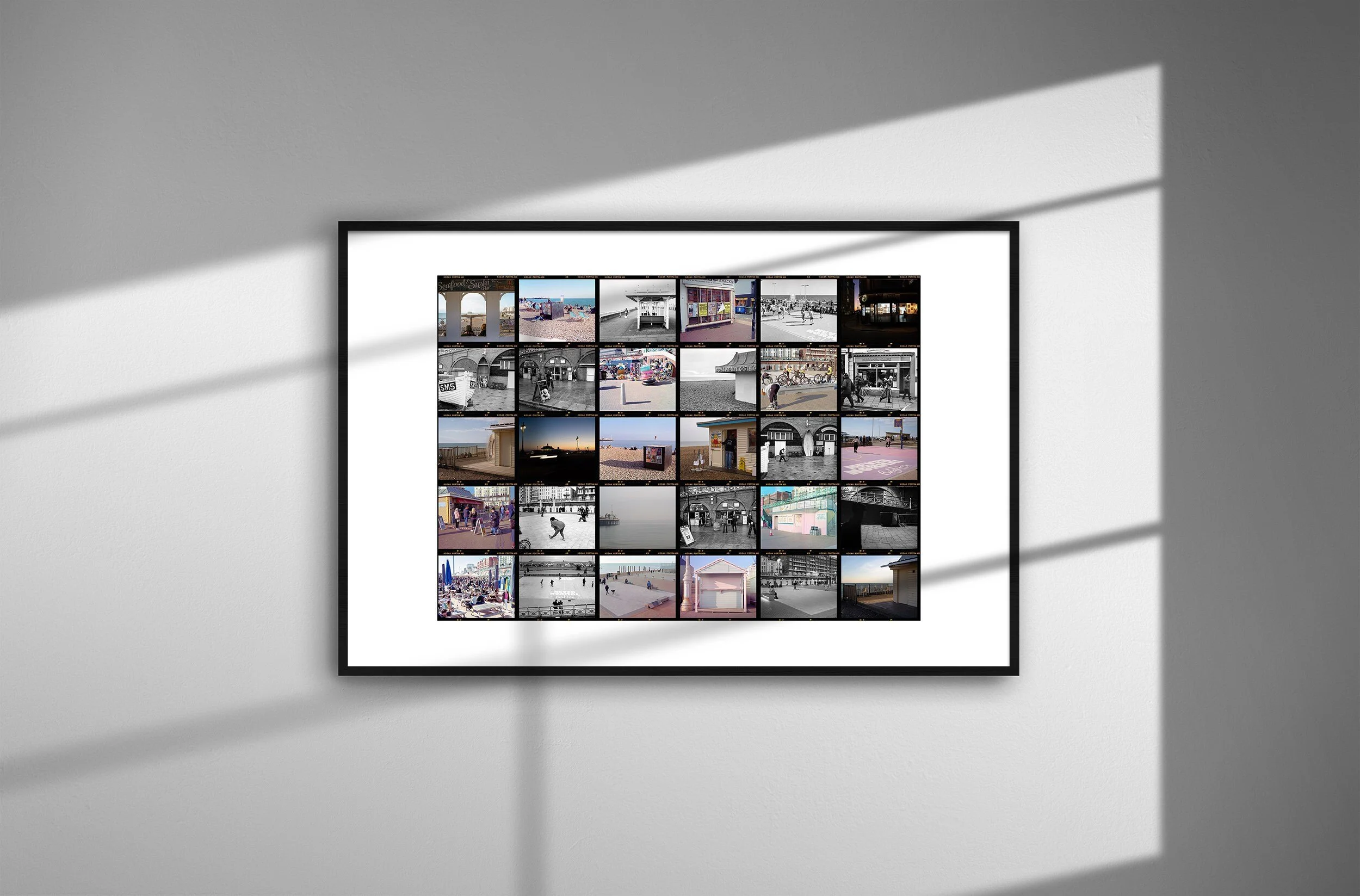Select the pink basketball court photo
The image size is (1360, 896).
tap(880, 449)
